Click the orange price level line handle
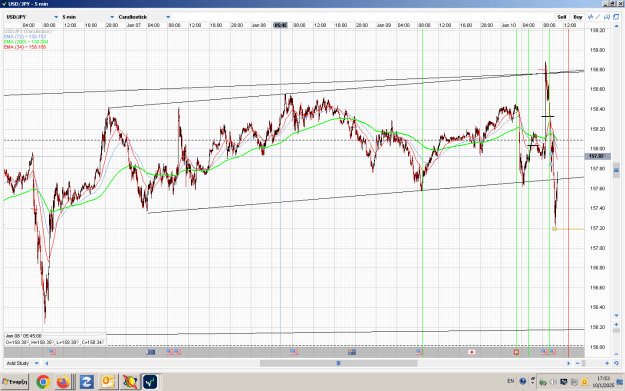Screen dimensions: 625x391 [x=554, y=229]
